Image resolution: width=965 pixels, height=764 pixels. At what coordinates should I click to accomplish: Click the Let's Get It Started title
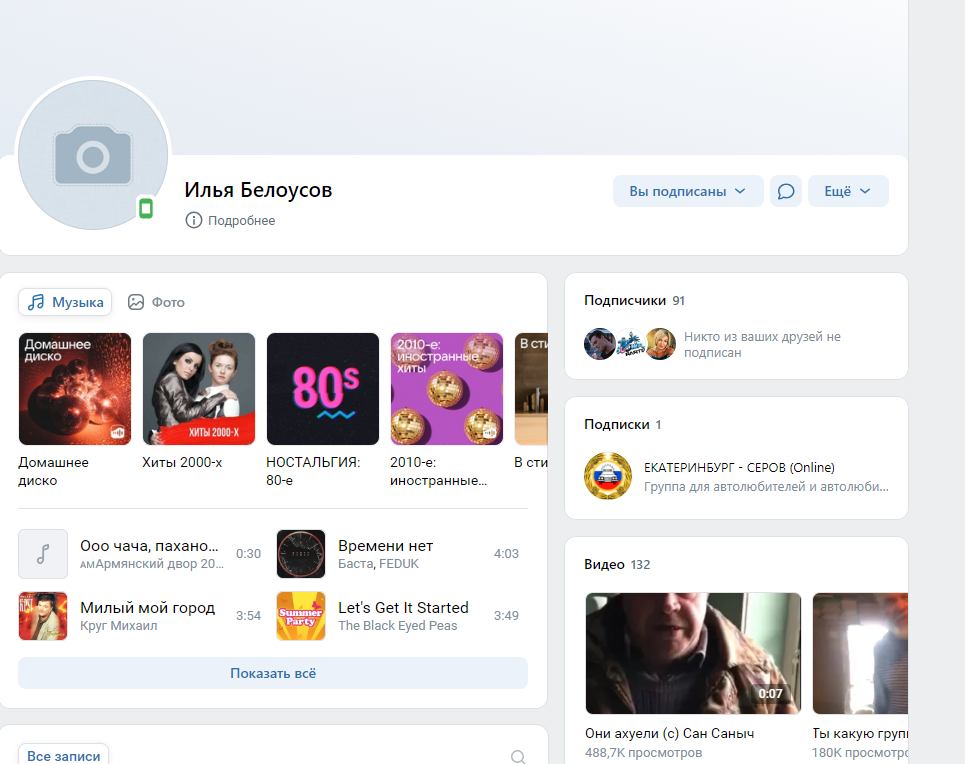click(x=403, y=608)
